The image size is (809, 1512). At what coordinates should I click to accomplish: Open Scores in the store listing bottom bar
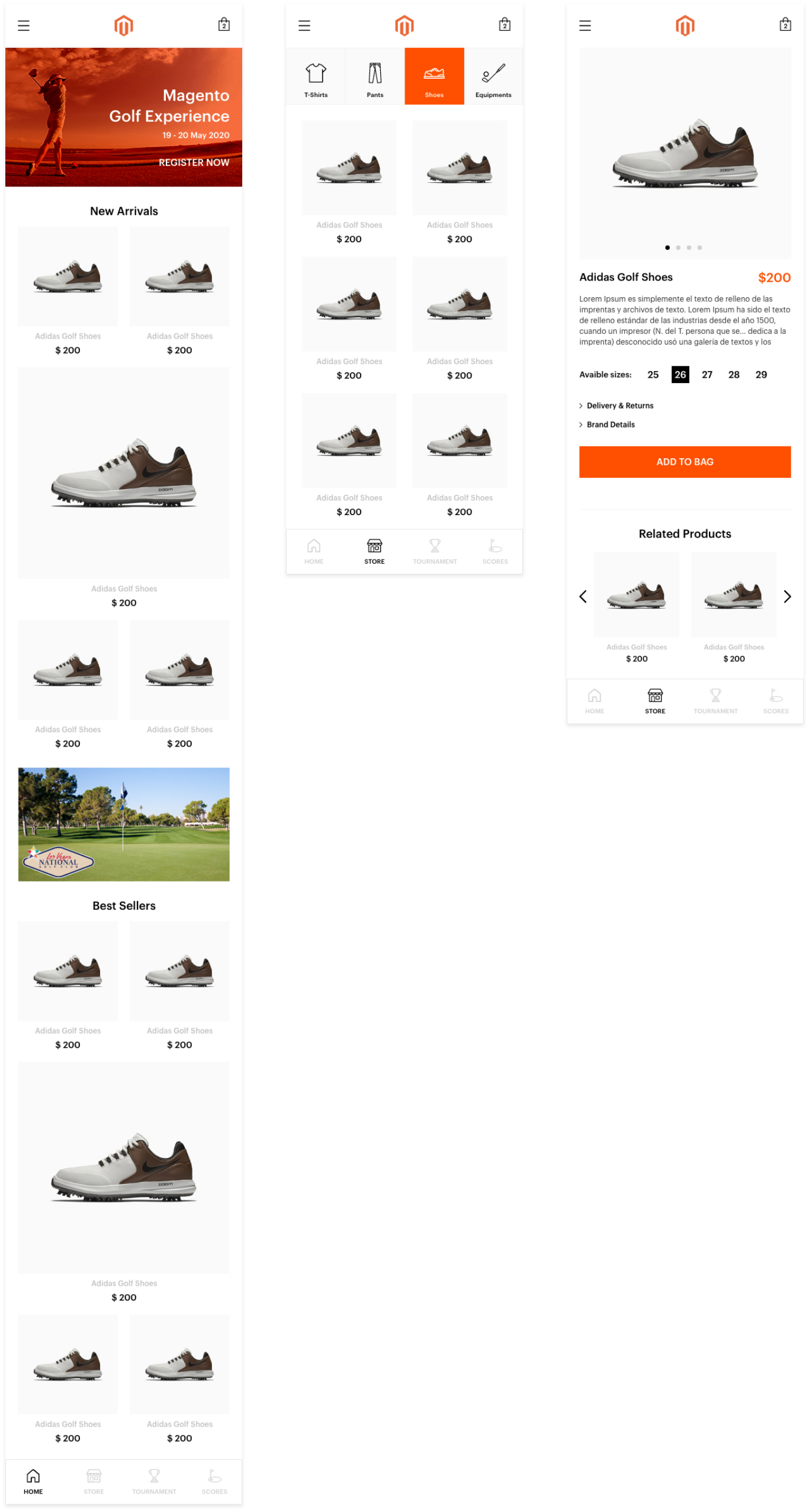pyautogui.click(x=495, y=552)
